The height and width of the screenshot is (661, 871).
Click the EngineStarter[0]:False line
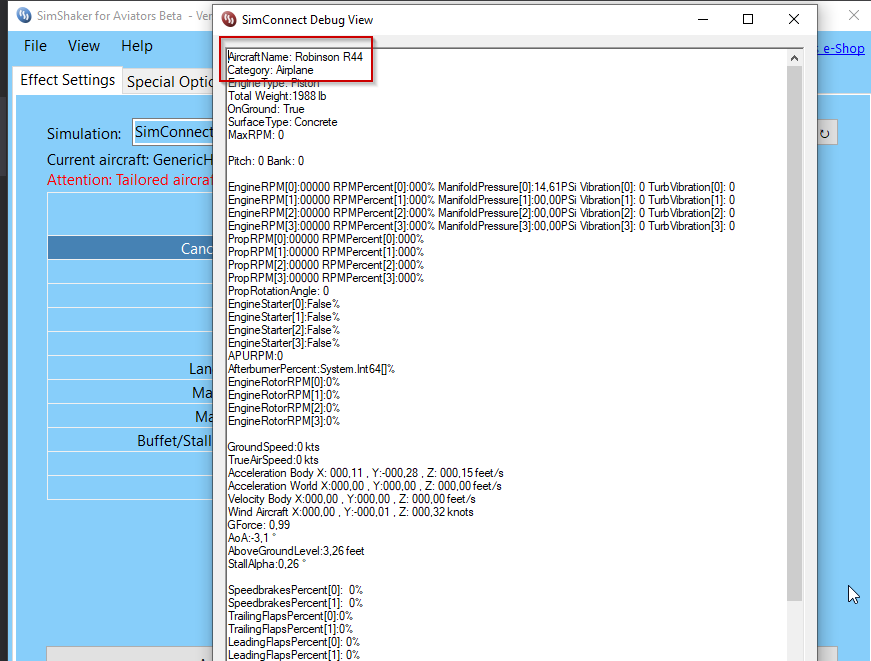pyautogui.click(x=284, y=304)
